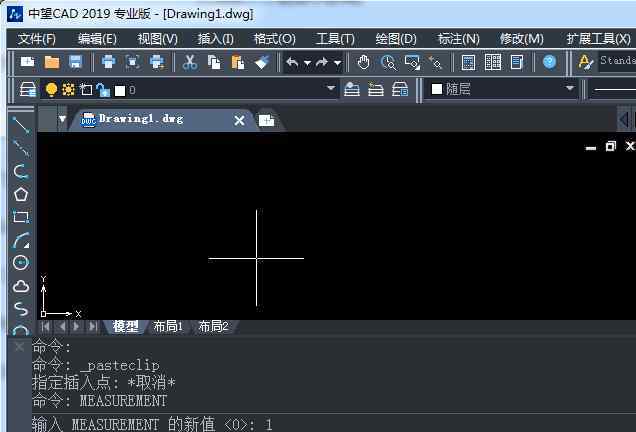This screenshot has height=432, width=636.
Task: Click the new drawing tab button
Action: click(266, 120)
